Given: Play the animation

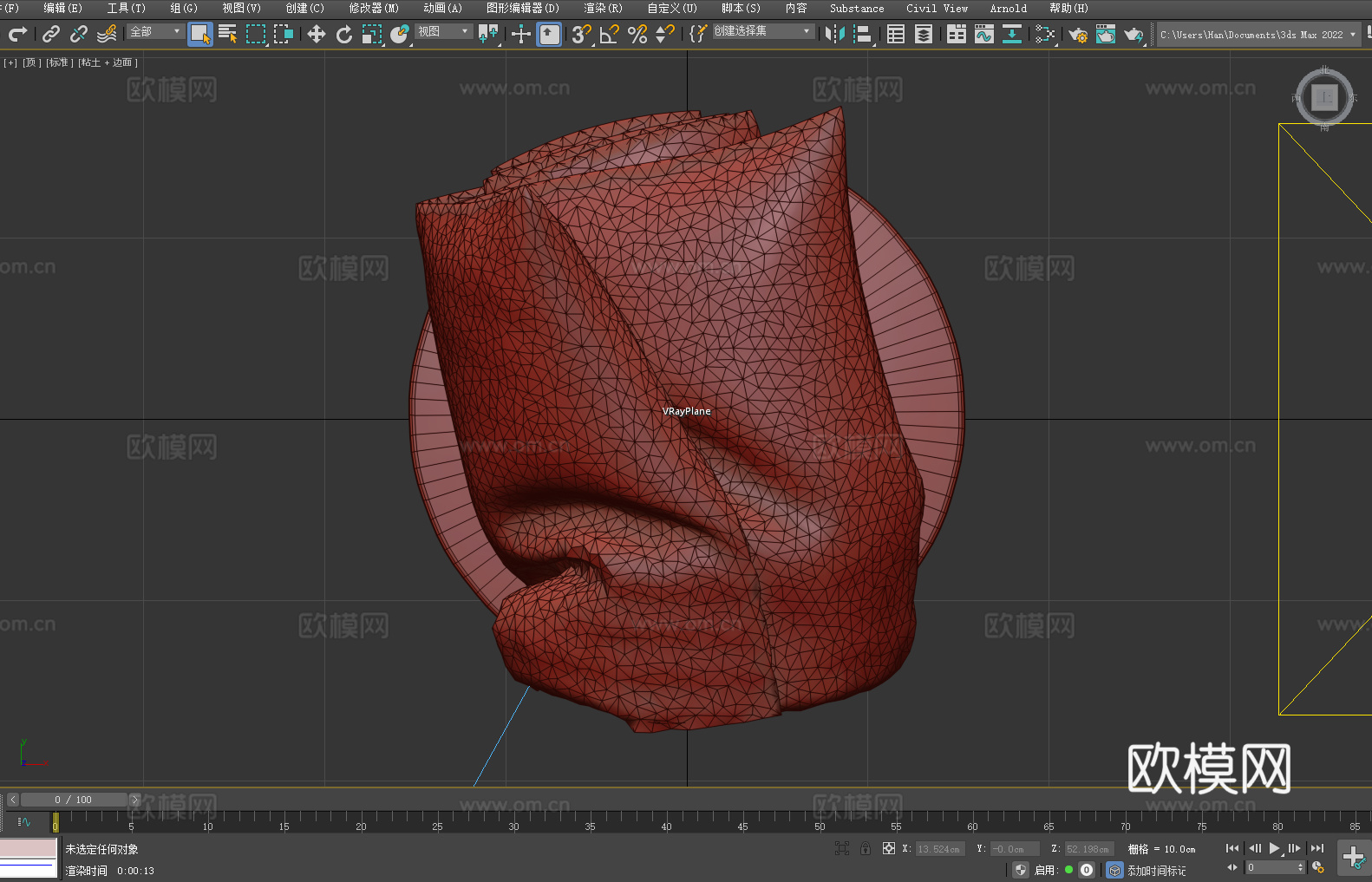Looking at the screenshot, I should (x=1274, y=848).
